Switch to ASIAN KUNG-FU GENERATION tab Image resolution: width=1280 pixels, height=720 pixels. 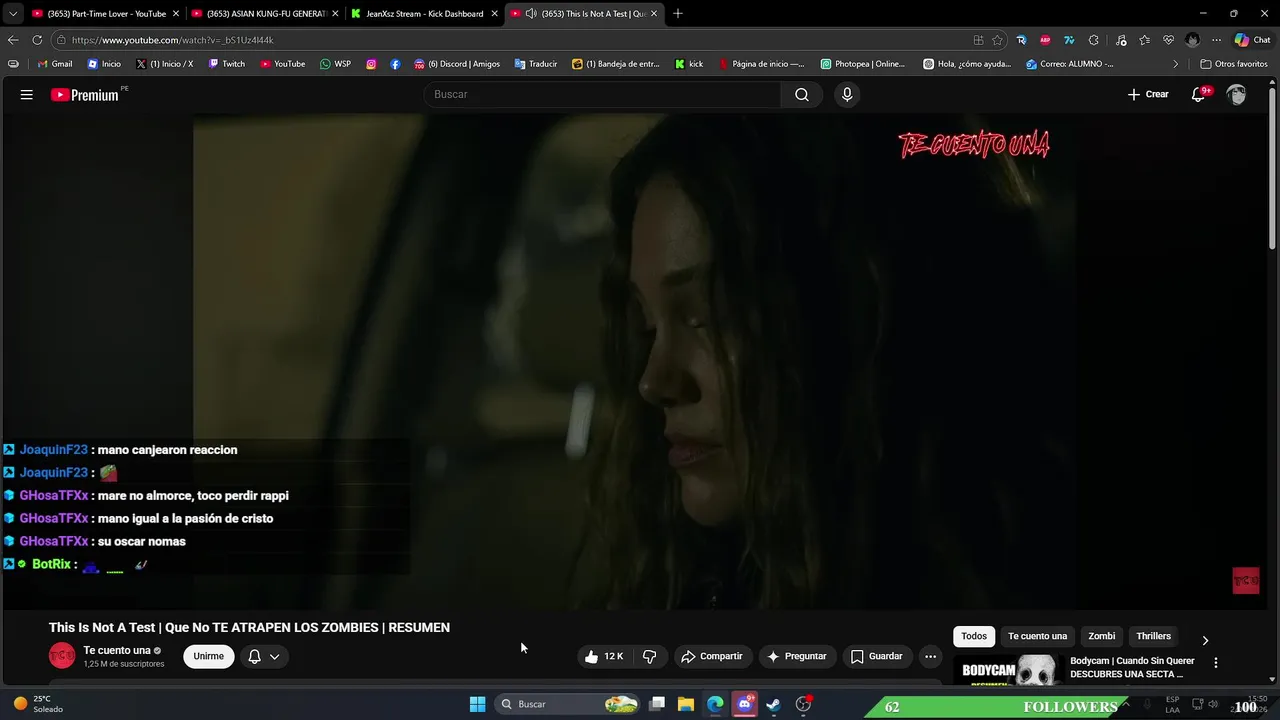click(264, 14)
